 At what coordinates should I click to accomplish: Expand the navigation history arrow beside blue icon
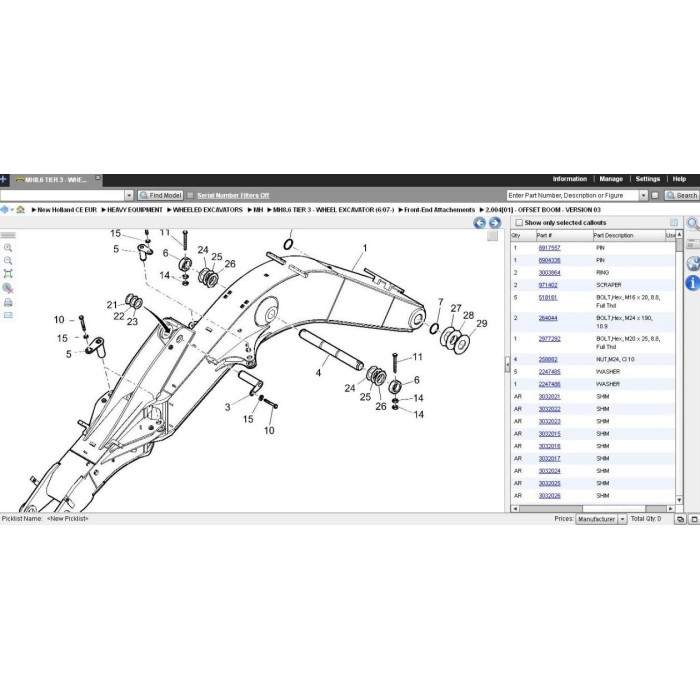tap(12, 209)
